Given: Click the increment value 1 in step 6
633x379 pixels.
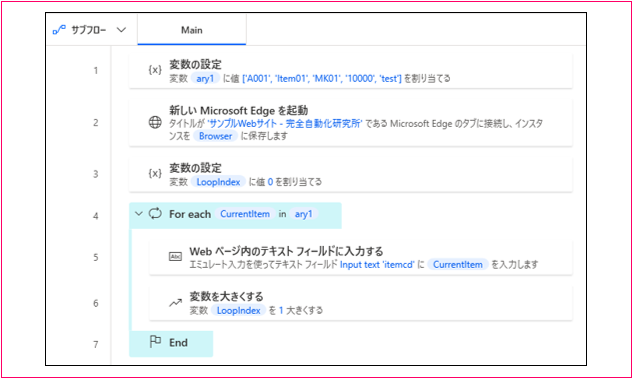Looking at the screenshot, I should [x=281, y=310].
